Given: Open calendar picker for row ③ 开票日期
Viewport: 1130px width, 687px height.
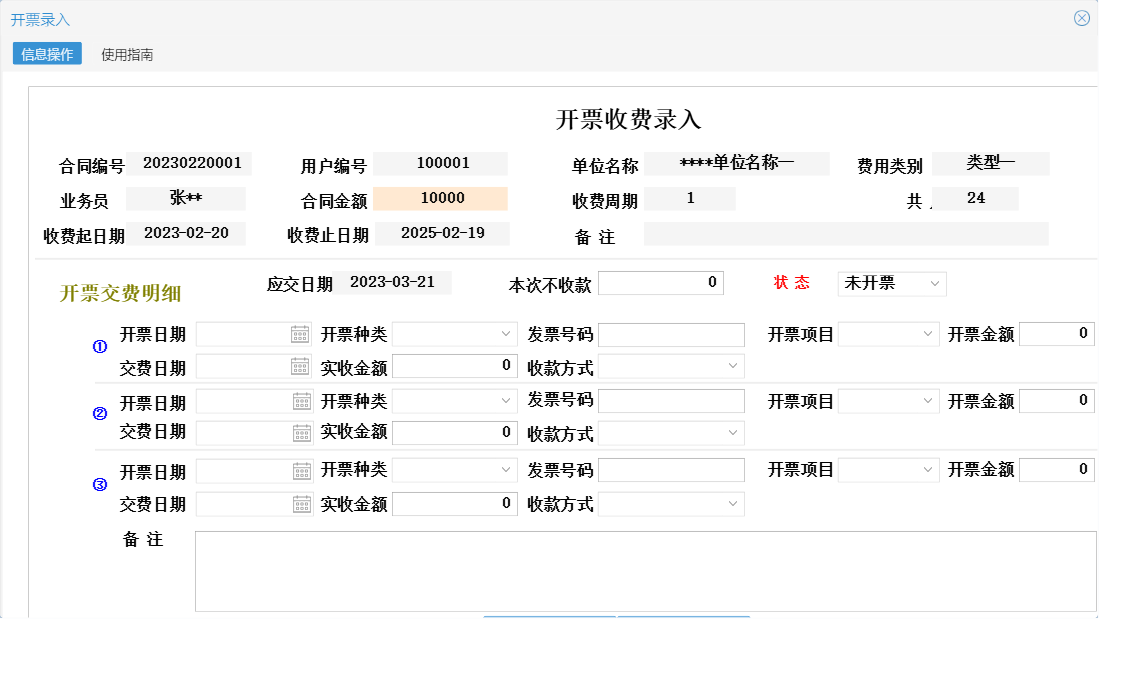Looking at the screenshot, I should pos(303,468).
